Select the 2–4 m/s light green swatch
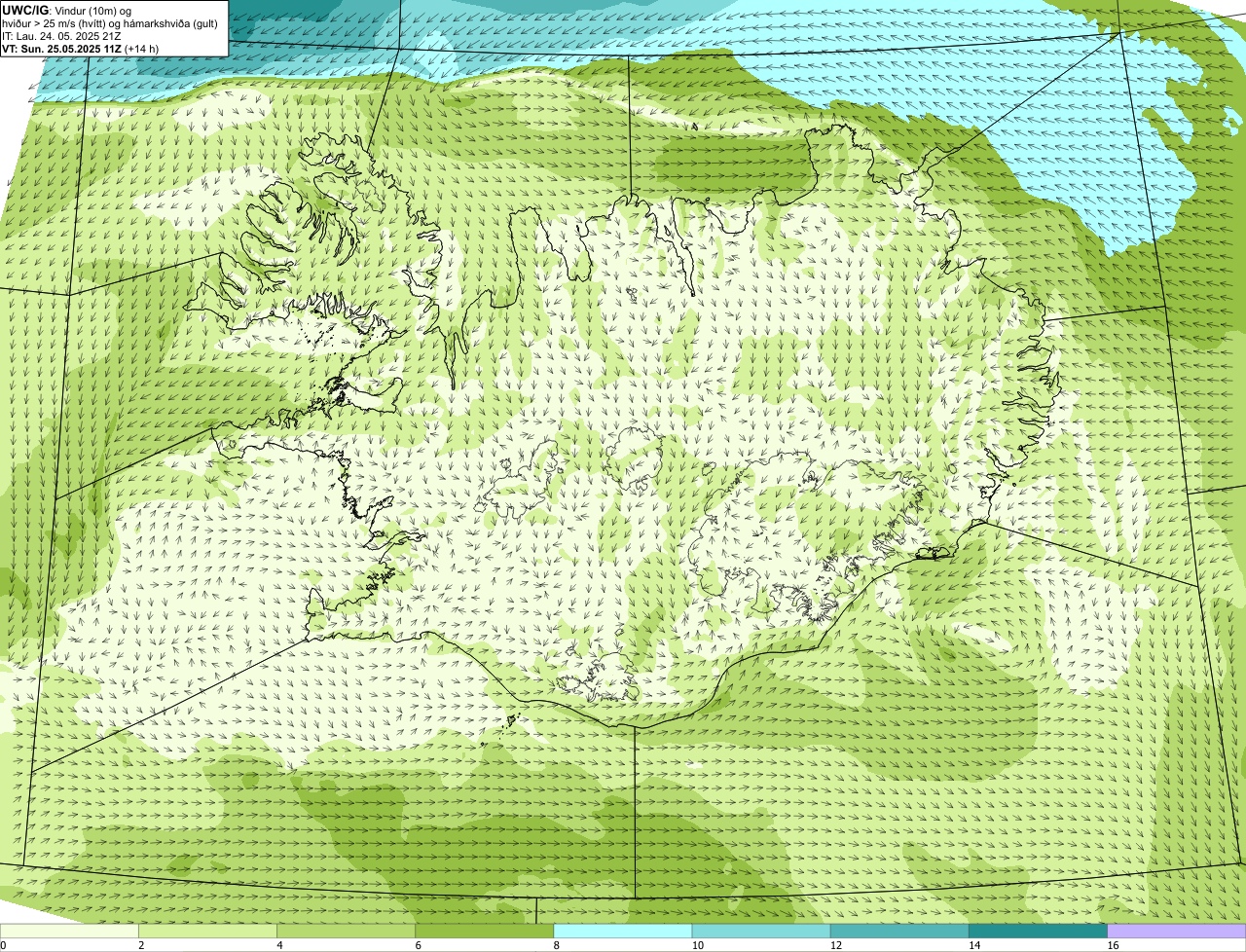This screenshot has height=952, width=1246. click(x=208, y=931)
